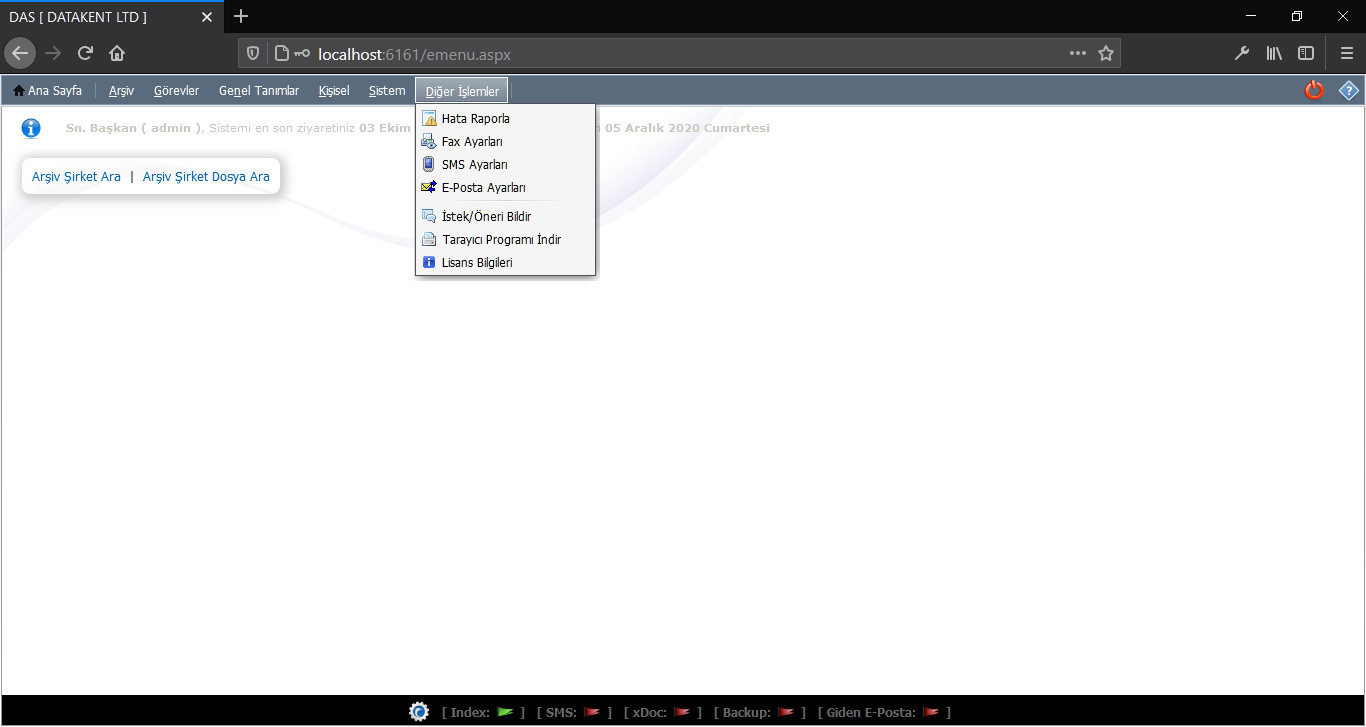Click the Firefox page actions ellipsis
The height and width of the screenshot is (727, 1366).
(x=1077, y=54)
